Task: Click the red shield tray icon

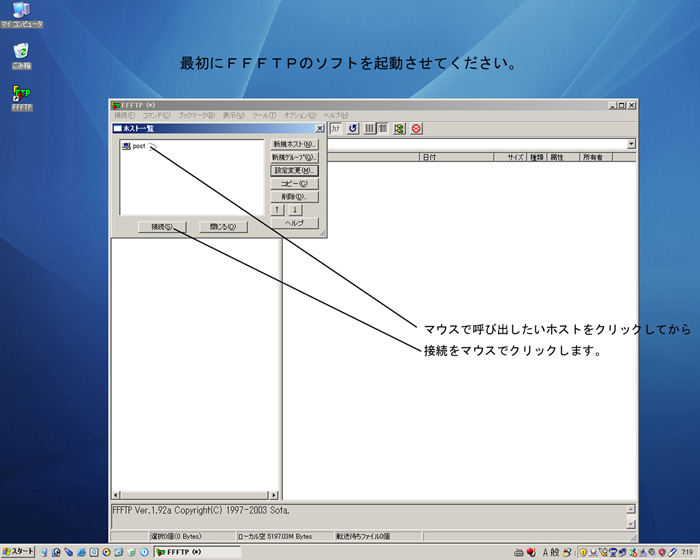Action: [x=662, y=552]
